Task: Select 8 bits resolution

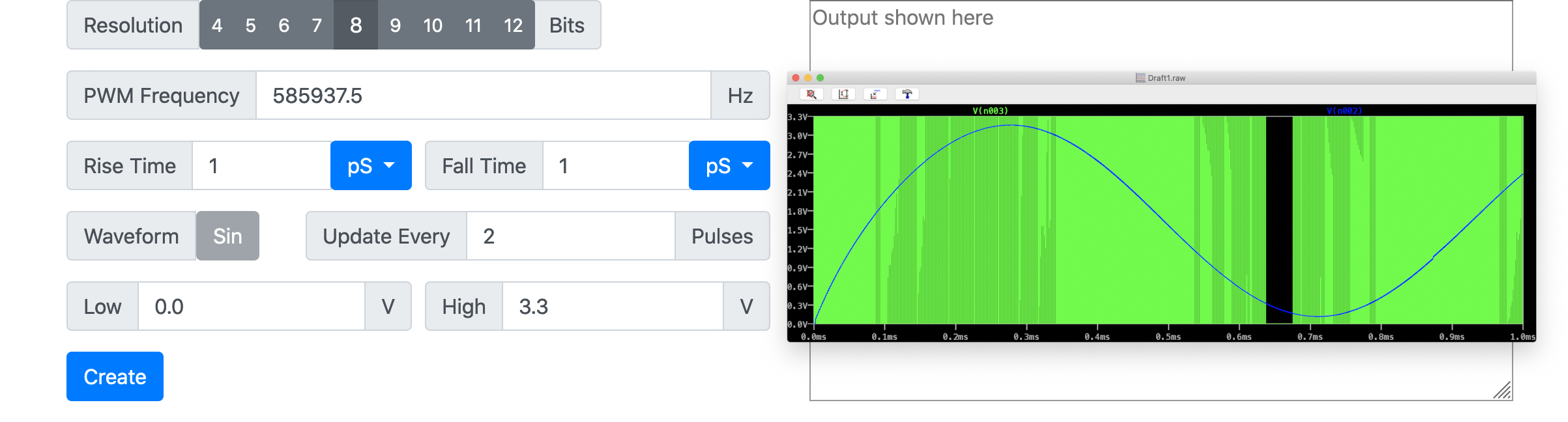Action: point(356,25)
